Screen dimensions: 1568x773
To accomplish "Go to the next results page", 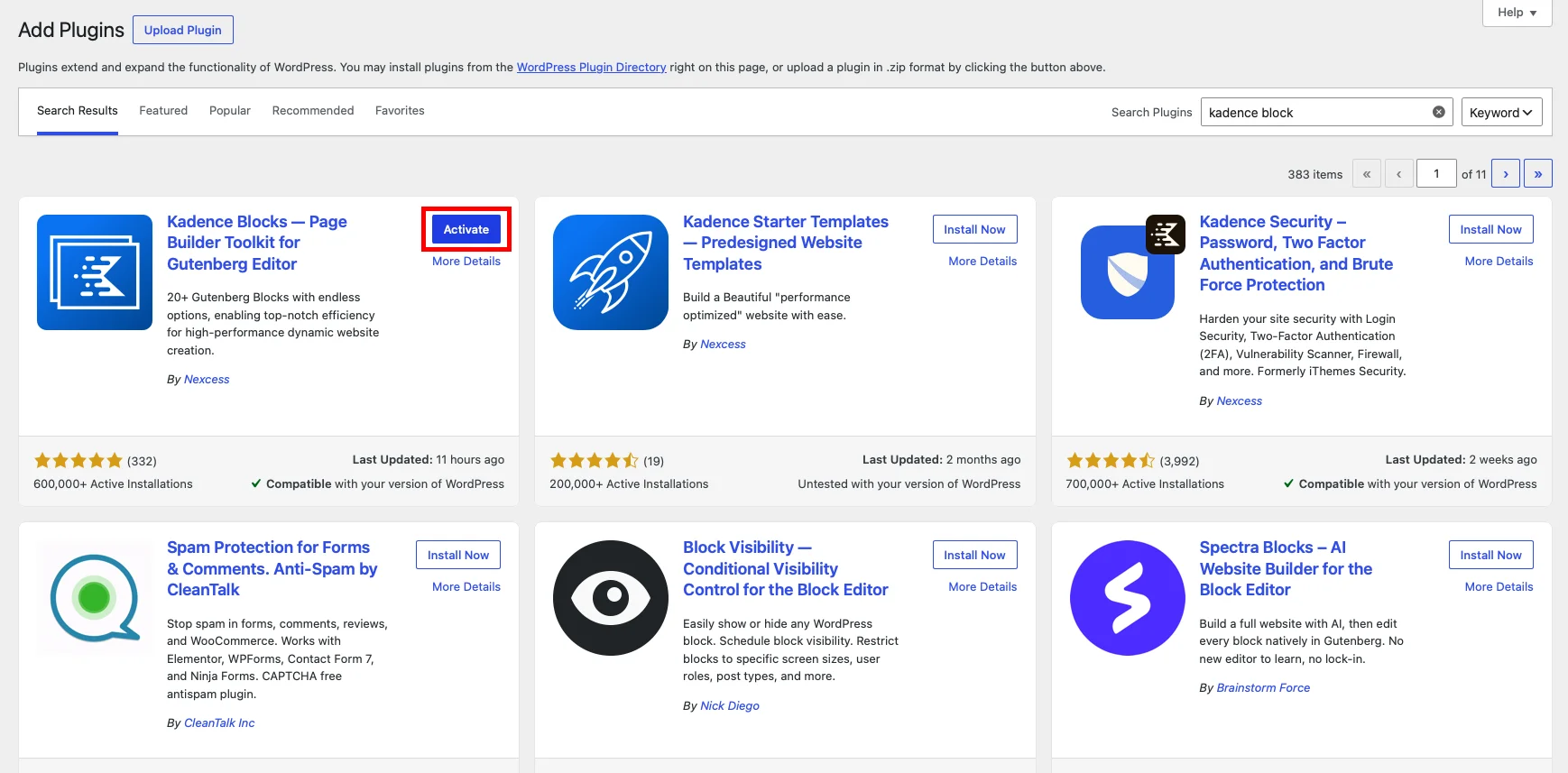I will pyautogui.click(x=1506, y=173).
